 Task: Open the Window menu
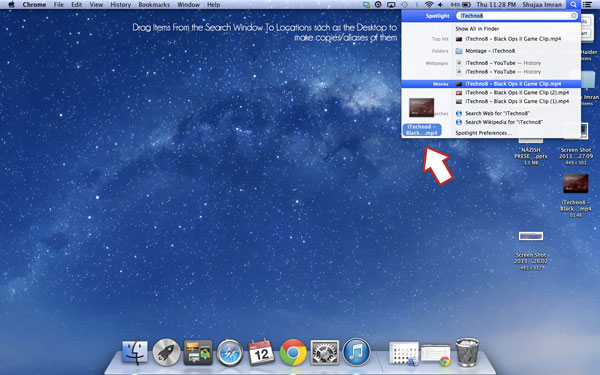(x=188, y=5)
